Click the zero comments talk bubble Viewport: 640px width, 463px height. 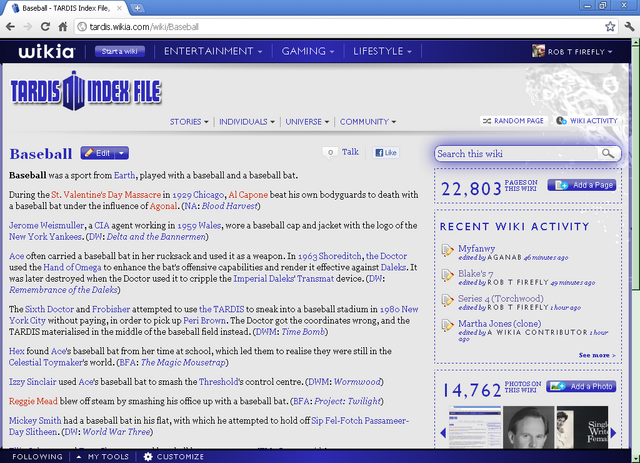tap(330, 153)
